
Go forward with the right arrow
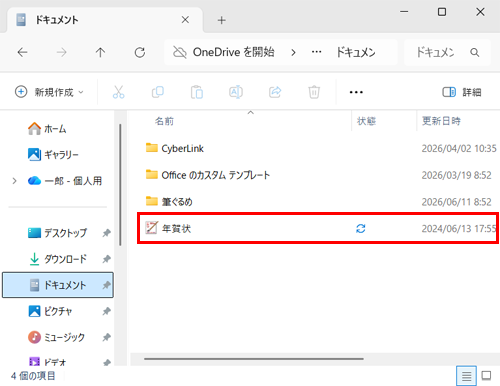[61, 52]
